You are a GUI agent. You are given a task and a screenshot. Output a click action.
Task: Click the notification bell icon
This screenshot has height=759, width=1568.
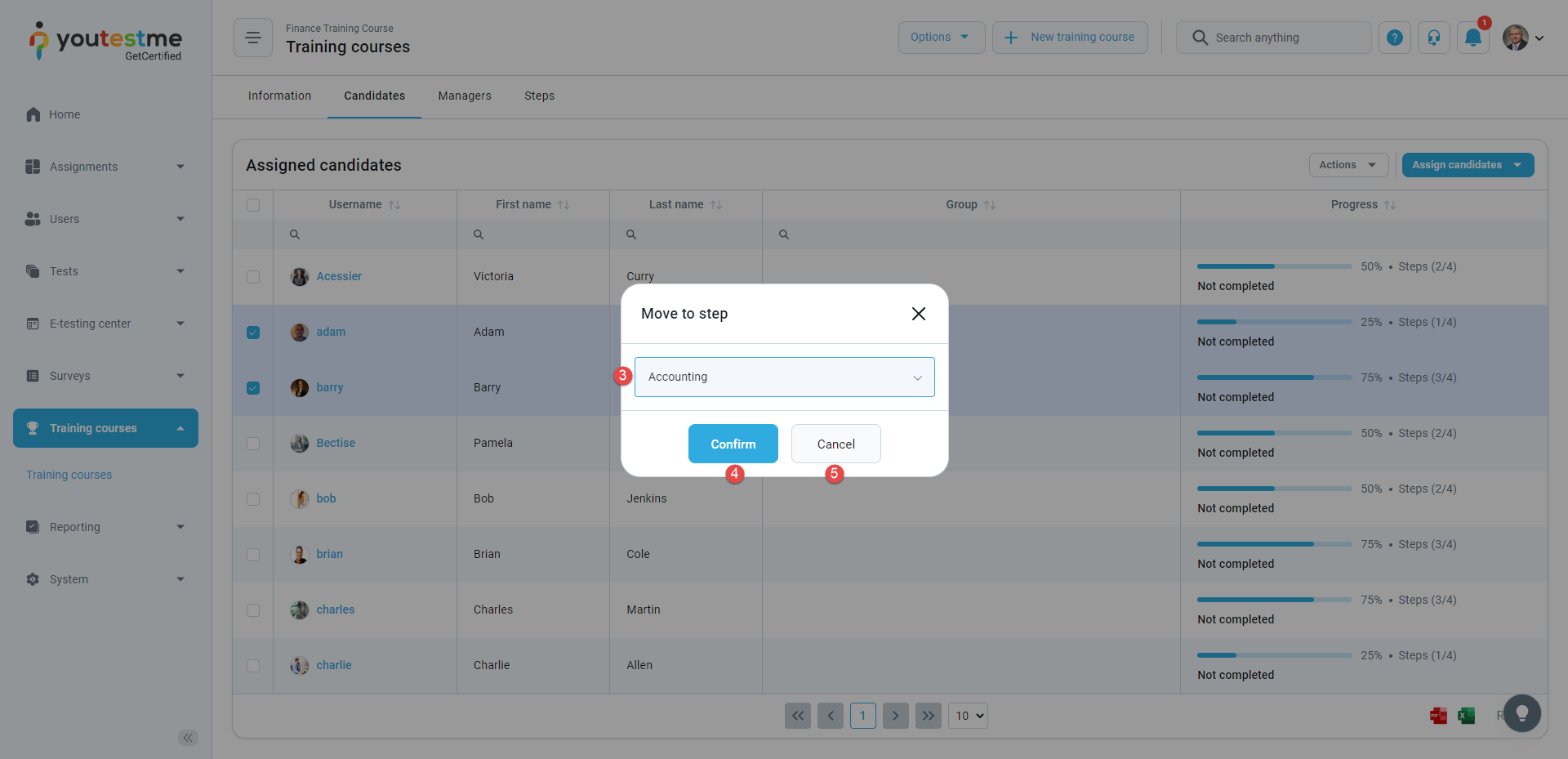coord(1472,38)
